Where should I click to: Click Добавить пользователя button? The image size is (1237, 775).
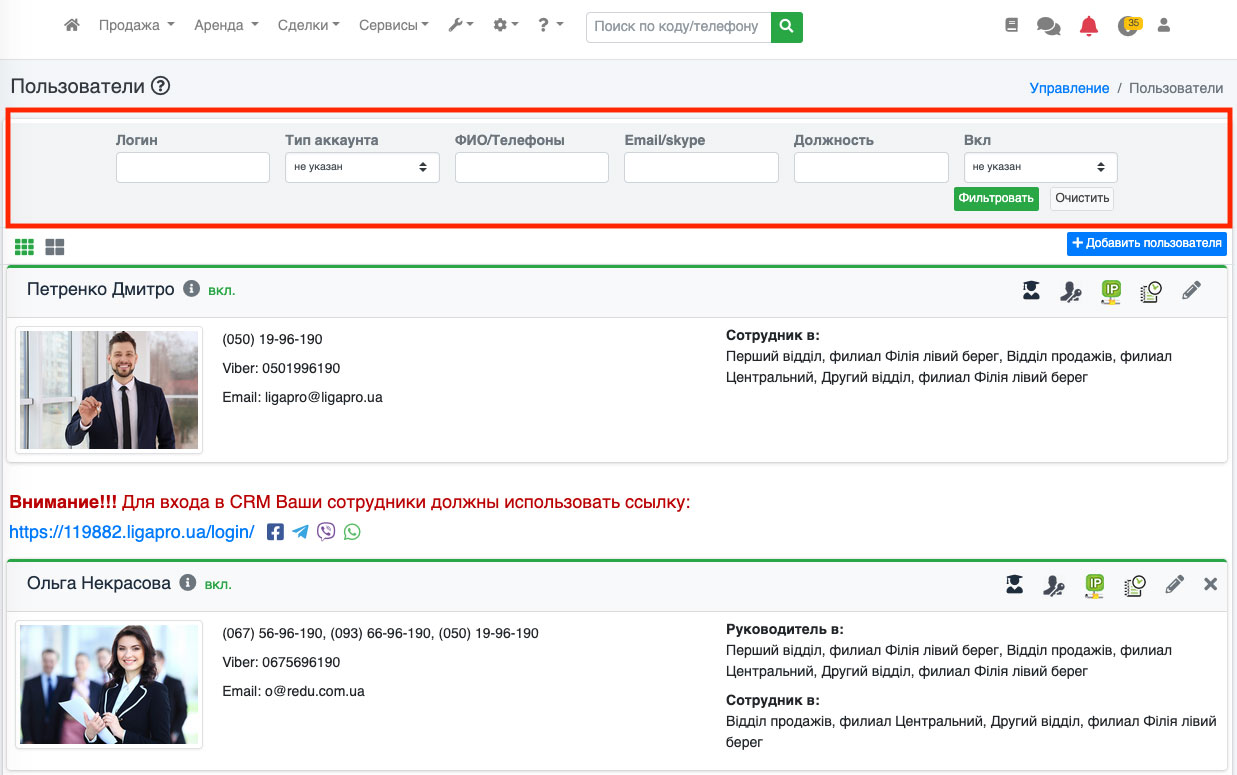pos(1147,243)
